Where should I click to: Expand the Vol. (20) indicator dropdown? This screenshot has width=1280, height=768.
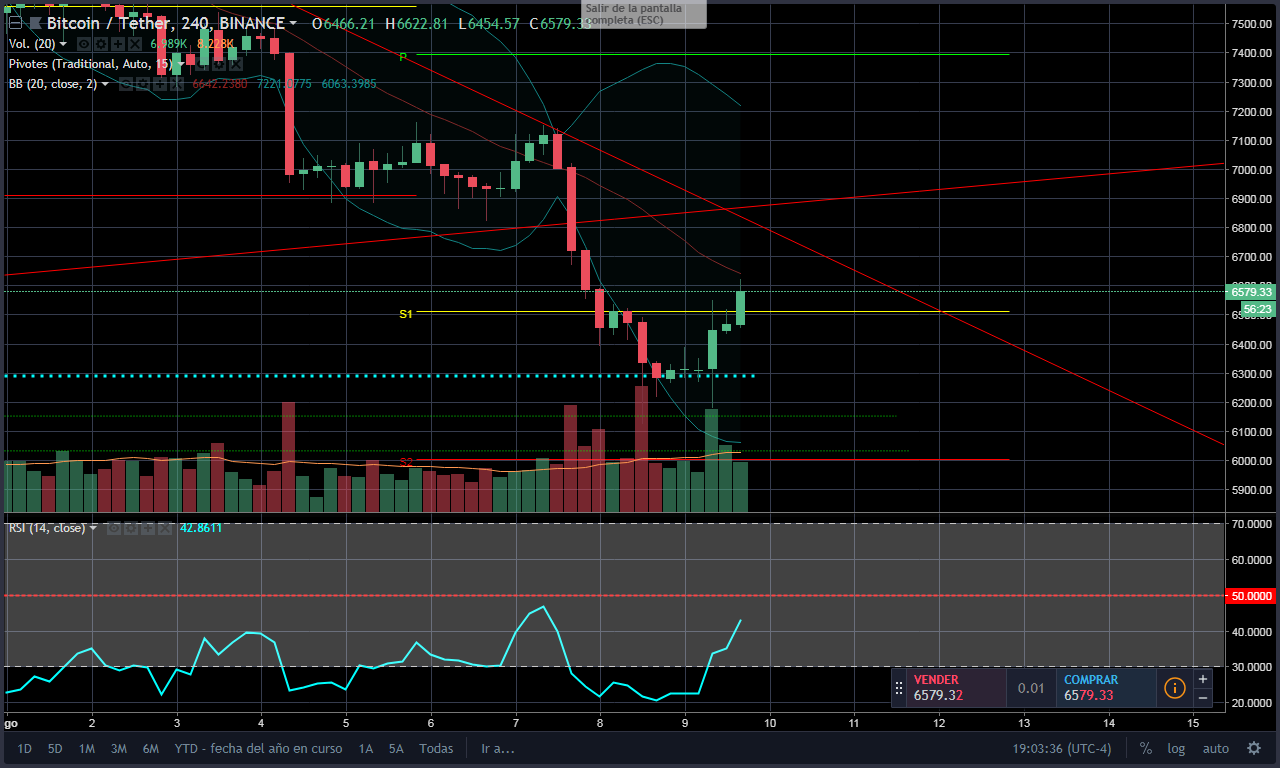pyautogui.click(x=63, y=44)
